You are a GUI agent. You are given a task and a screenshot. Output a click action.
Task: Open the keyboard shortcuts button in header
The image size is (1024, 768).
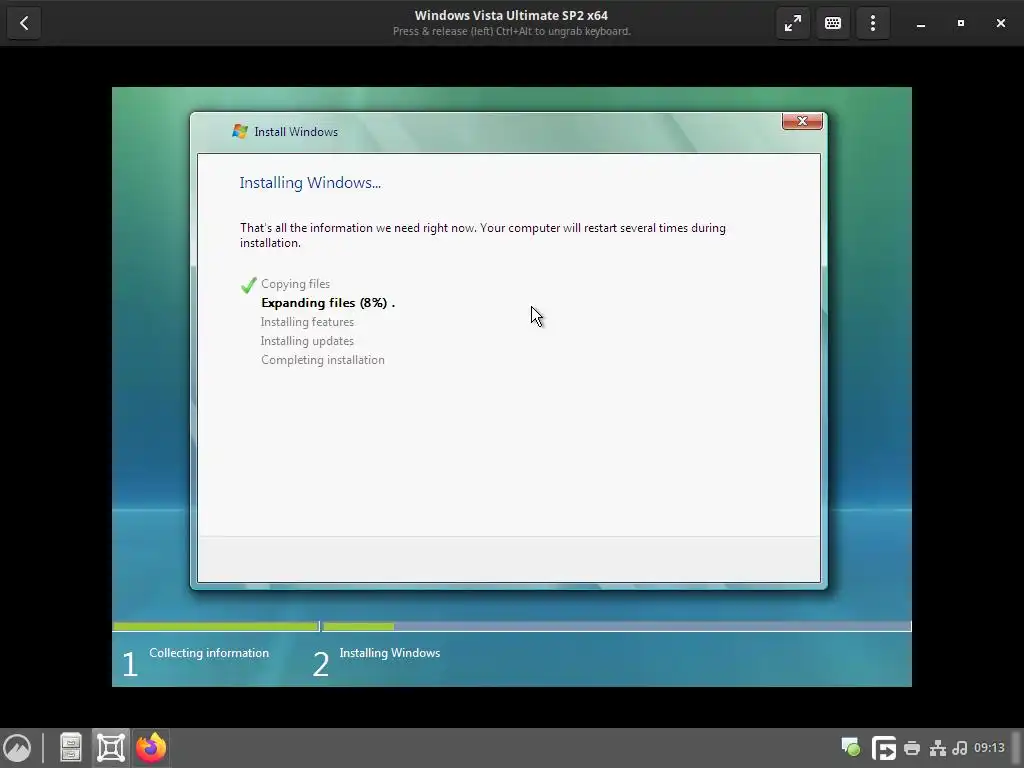(833, 24)
